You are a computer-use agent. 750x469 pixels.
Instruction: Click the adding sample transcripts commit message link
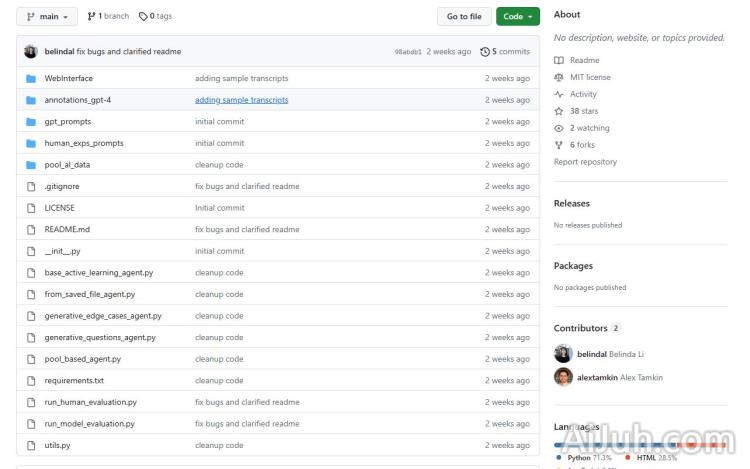point(241,100)
